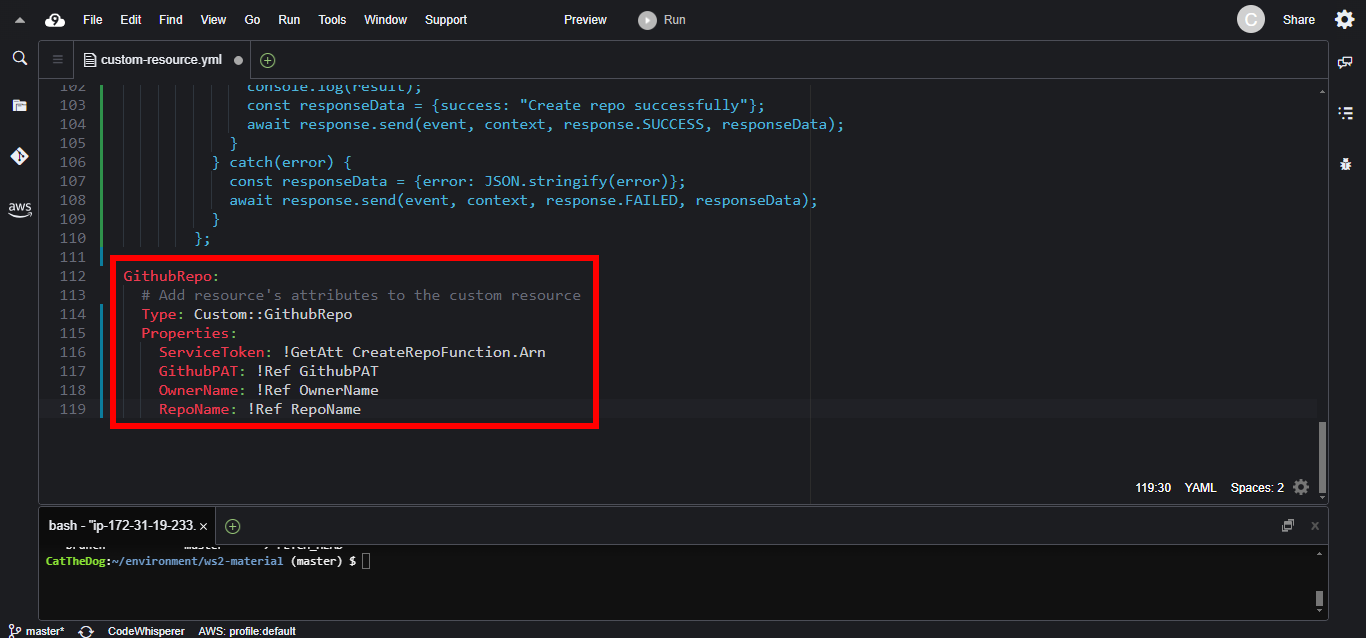1366x638 pixels.
Task: Change the Spaces: 2 indentation setting
Action: 1257,488
